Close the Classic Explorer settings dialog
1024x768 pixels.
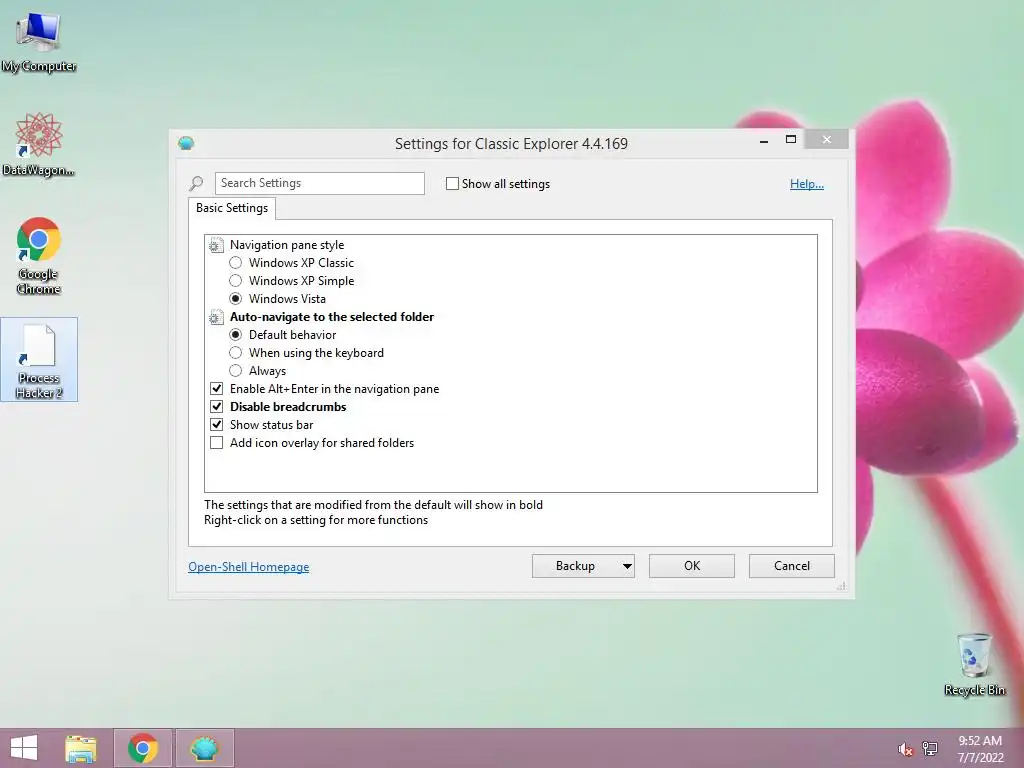pyautogui.click(x=827, y=139)
